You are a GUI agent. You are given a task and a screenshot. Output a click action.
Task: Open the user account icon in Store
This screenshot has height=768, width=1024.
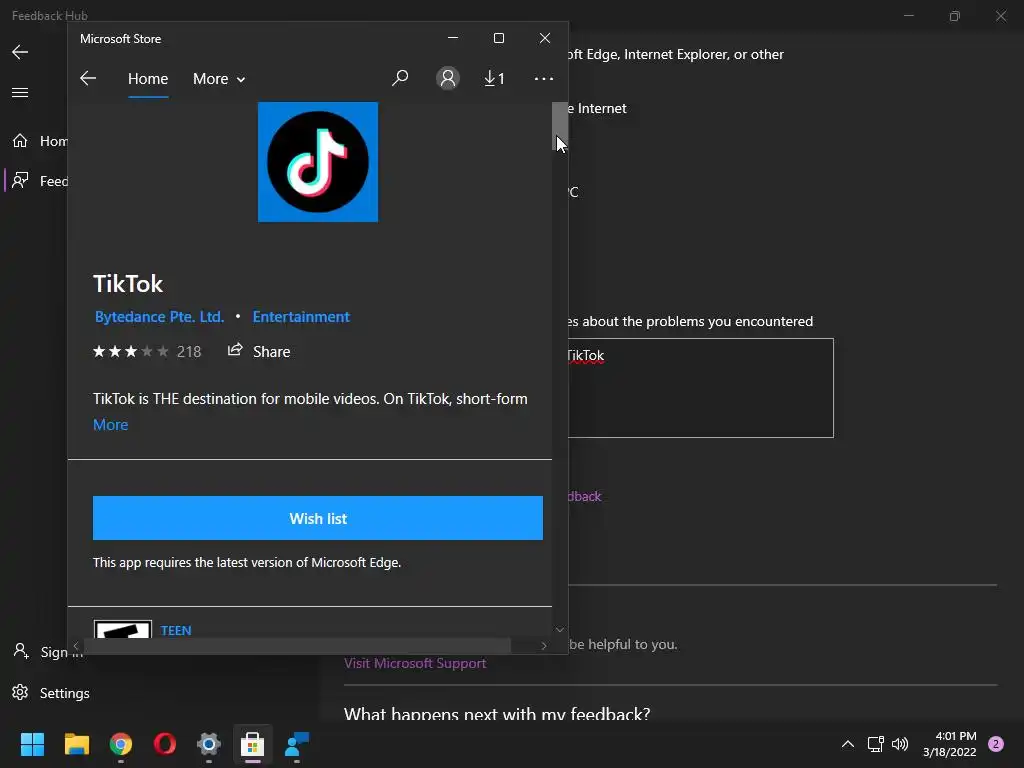[447, 78]
